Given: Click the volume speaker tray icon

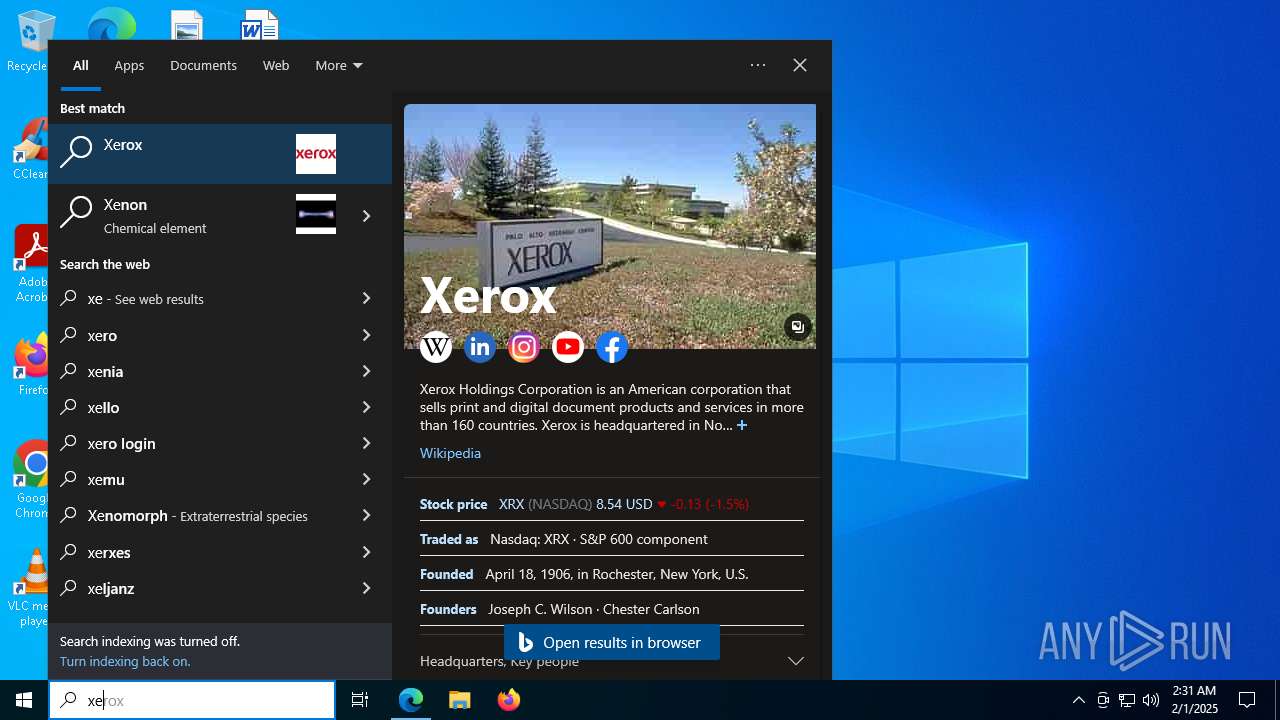Looking at the screenshot, I should 1151,700.
